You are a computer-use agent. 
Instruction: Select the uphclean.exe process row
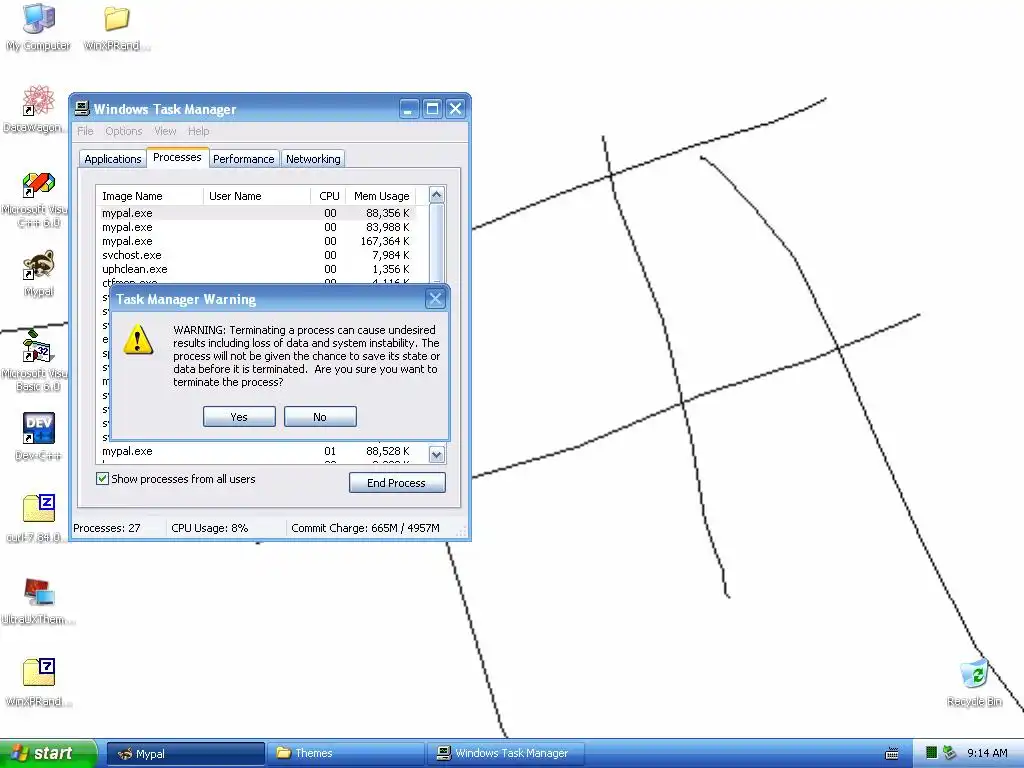(256, 269)
